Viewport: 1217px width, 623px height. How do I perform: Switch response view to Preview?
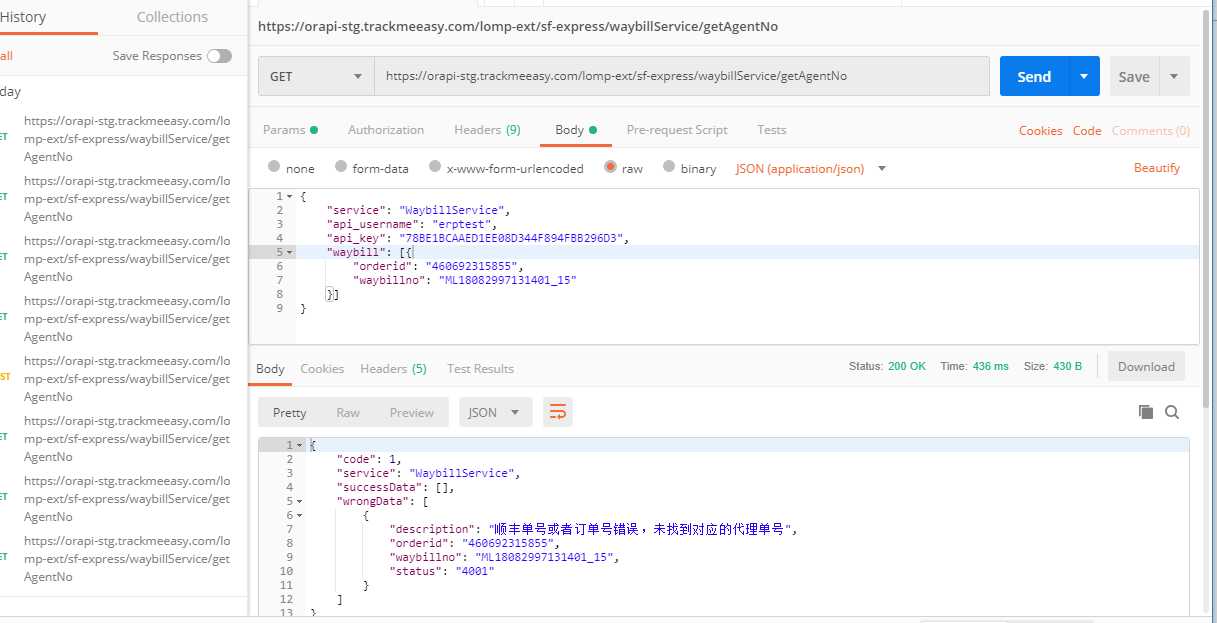(x=412, y=412)
